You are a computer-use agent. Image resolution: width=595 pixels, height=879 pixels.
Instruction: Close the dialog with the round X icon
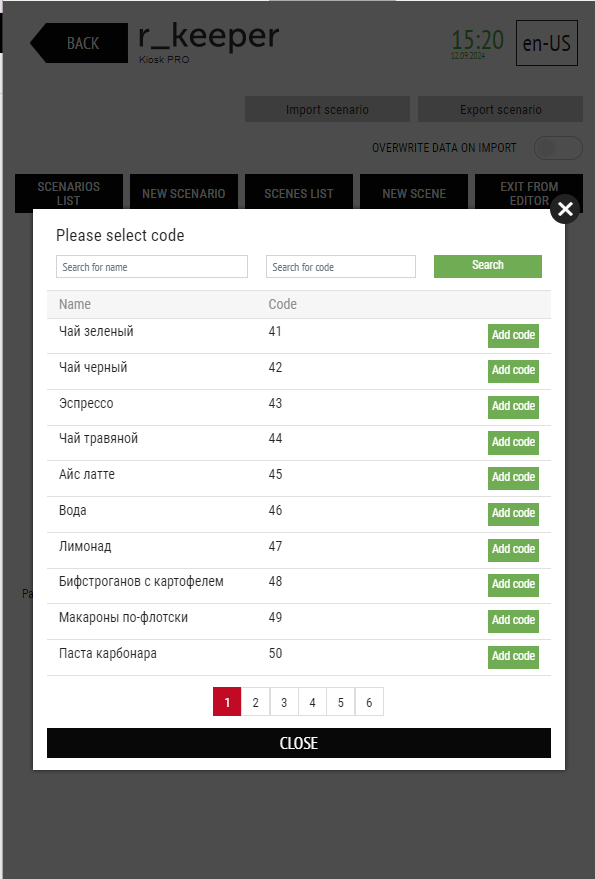click(565, 209)
